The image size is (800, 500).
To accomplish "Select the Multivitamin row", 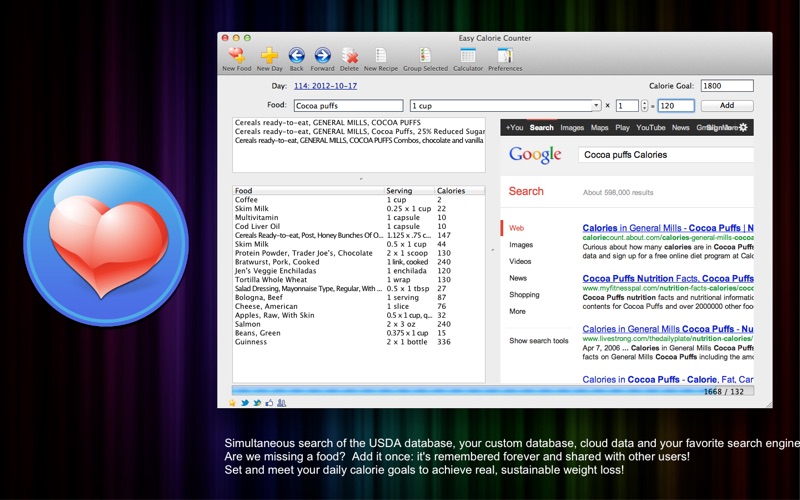I will pos(359,217).
